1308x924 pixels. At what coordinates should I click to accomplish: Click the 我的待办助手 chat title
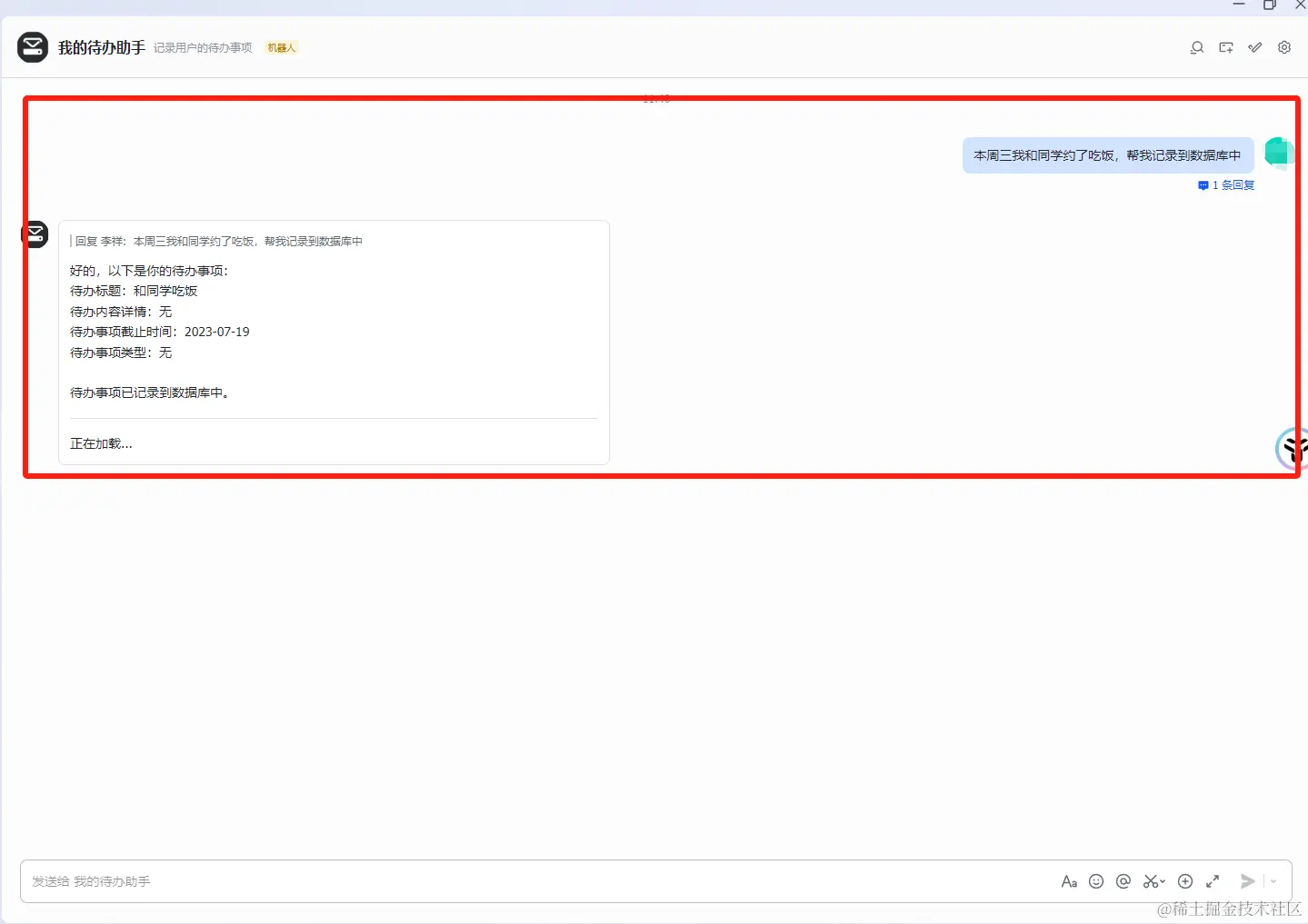pos(102,47)
